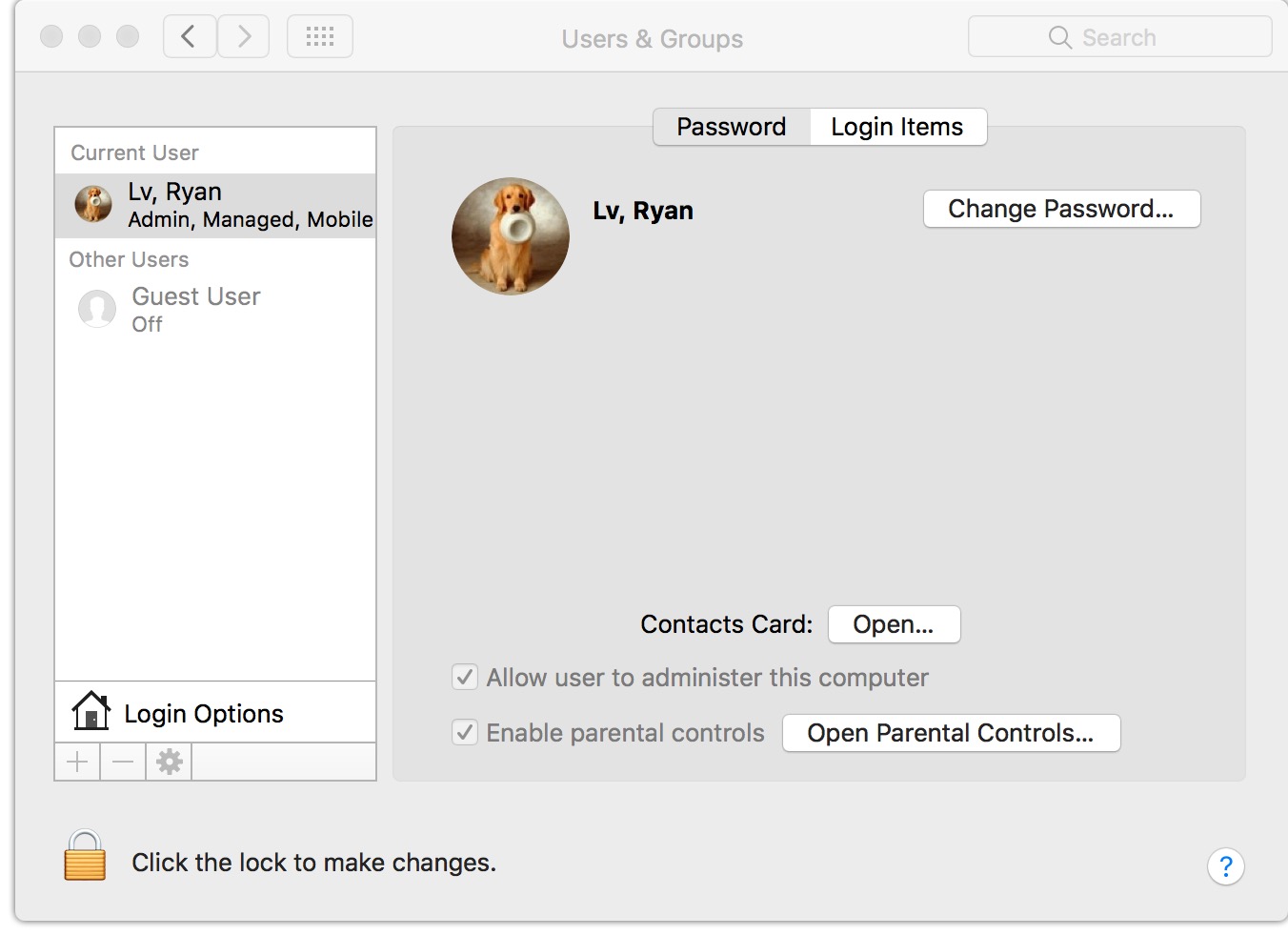1288x936 pixels.
Task: Click the lock icon to make changes
Action: coord(85,855)
